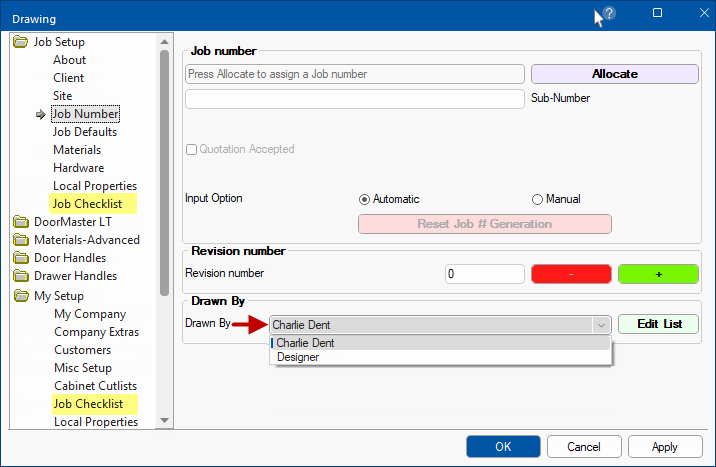This screenshot has width=716, height=467.
Task: Click the Materials-Advanced folder icon
Action: [21, 240]
